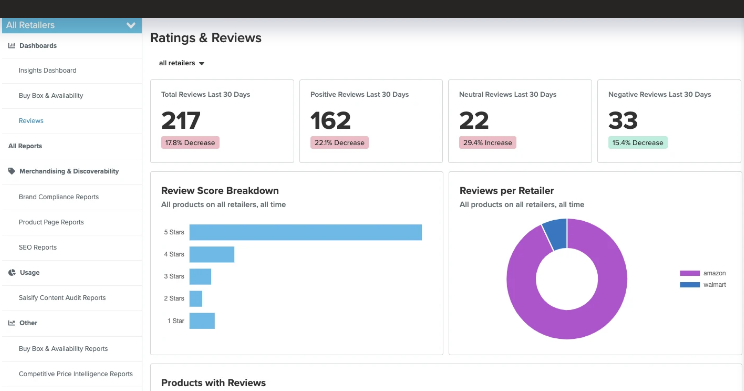Select the Reviews dashboard link
744x391 pixels.
31,121
